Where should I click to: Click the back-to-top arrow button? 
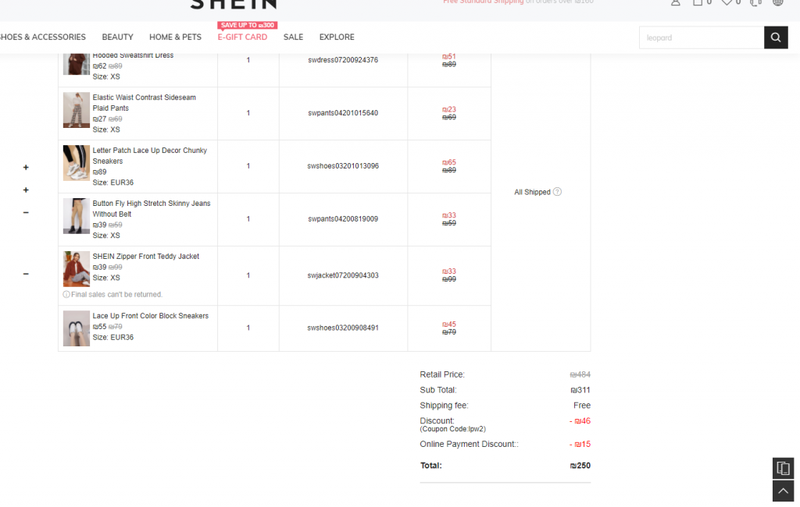pos(783,491)
